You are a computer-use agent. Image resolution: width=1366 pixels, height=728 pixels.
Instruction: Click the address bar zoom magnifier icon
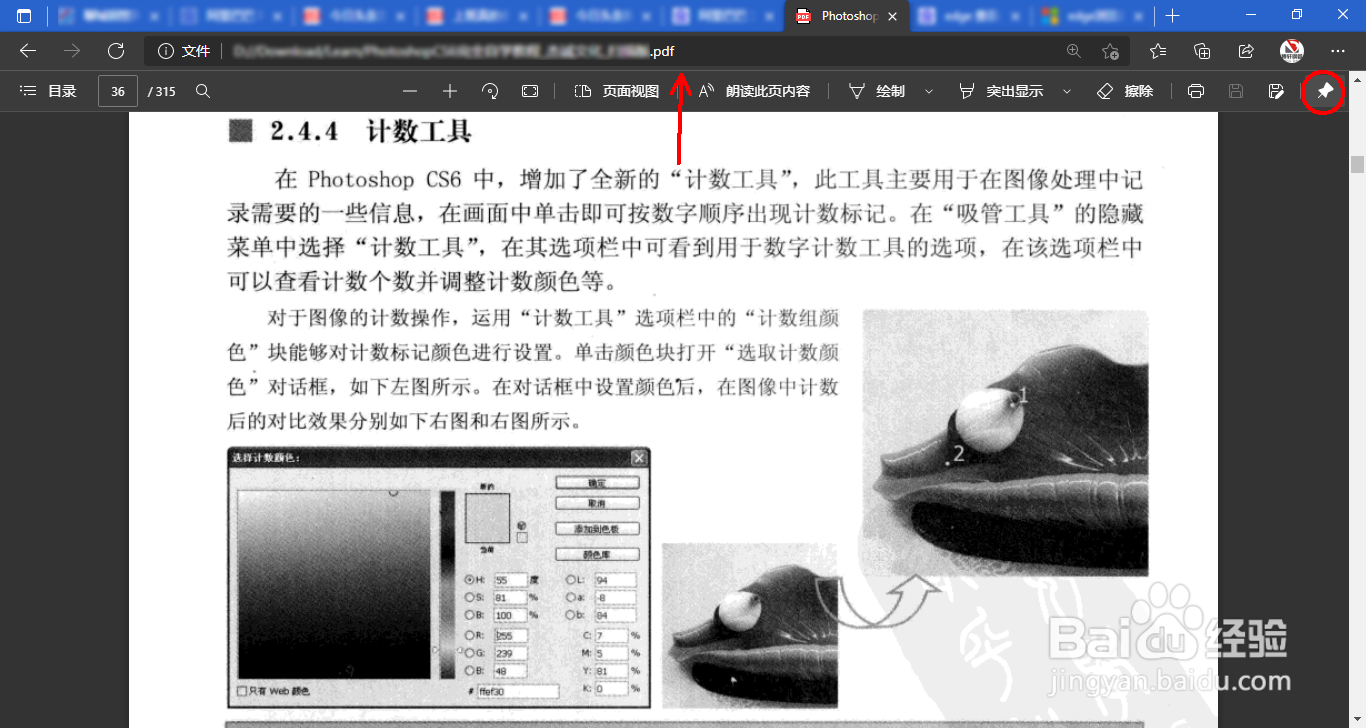click(1074, 51)
